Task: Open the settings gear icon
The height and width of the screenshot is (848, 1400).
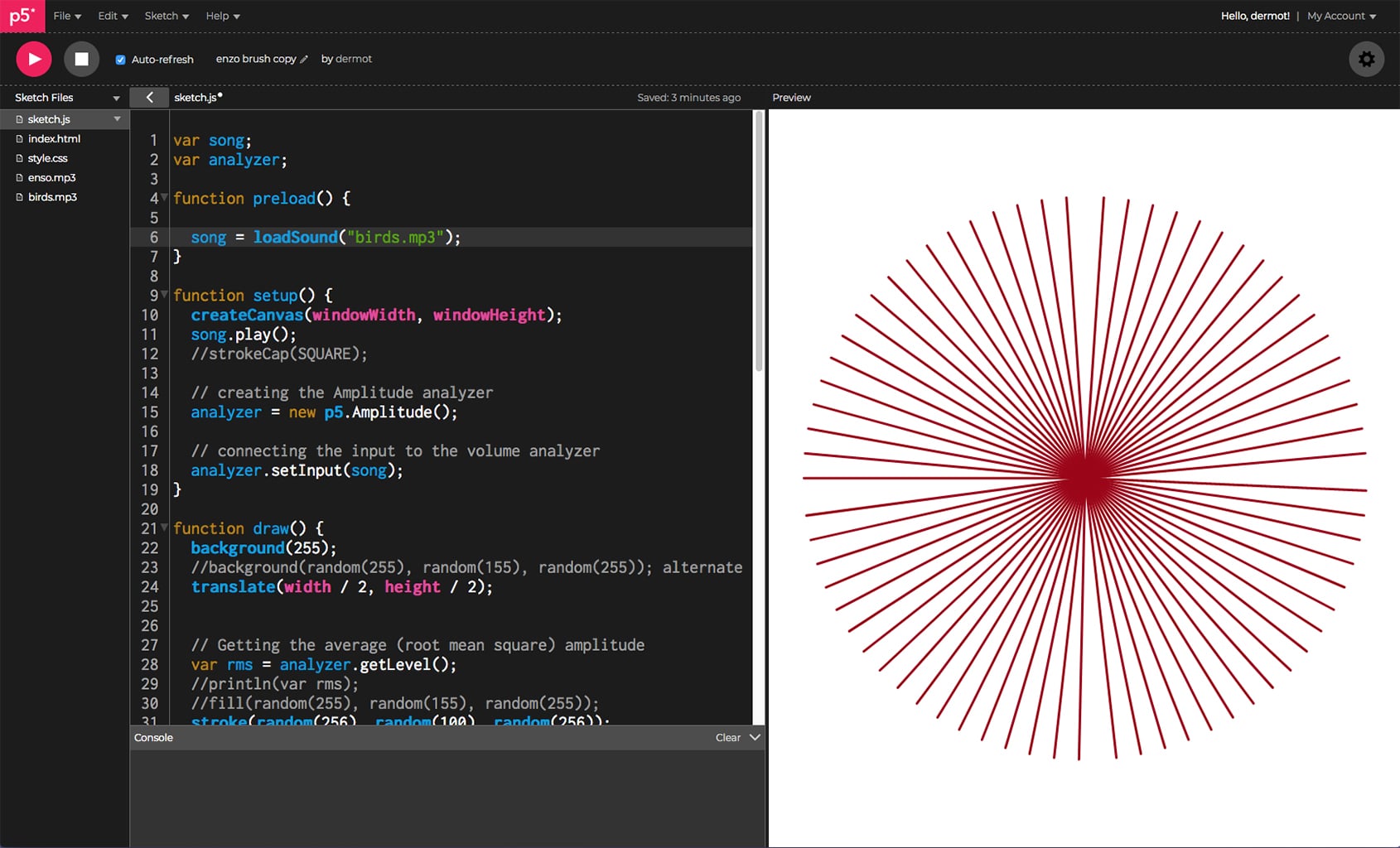Action: (1366, 59)
